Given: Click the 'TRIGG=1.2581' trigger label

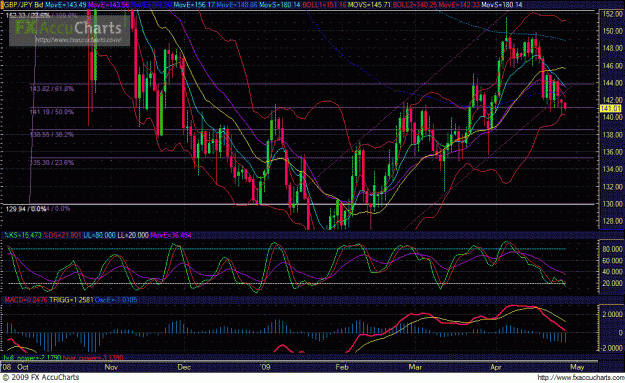Looking at the screenshot, I should [x=71, y=299].
